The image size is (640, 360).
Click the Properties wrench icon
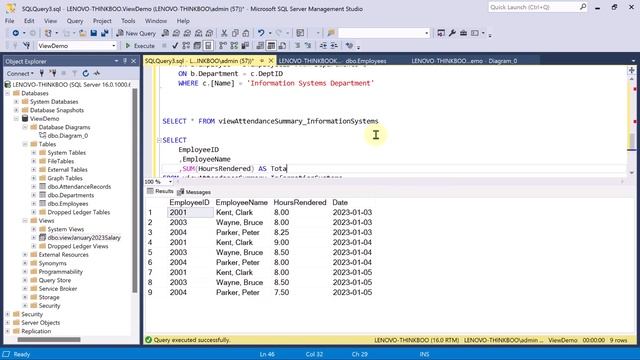(x=452, y=33)
